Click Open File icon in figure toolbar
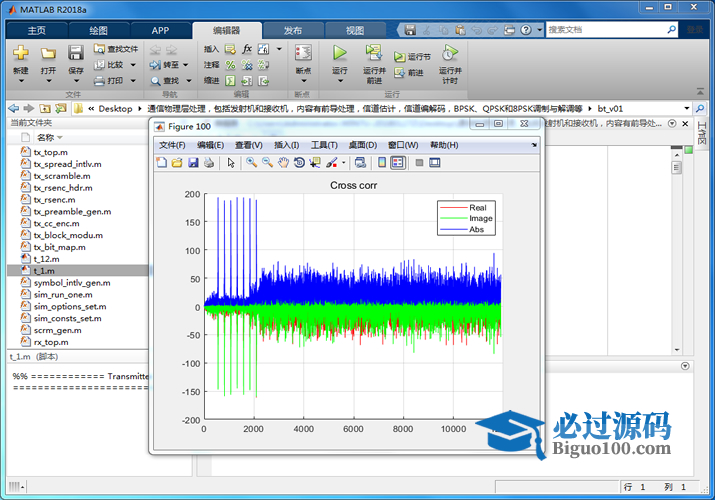 [x=177, y=162]
